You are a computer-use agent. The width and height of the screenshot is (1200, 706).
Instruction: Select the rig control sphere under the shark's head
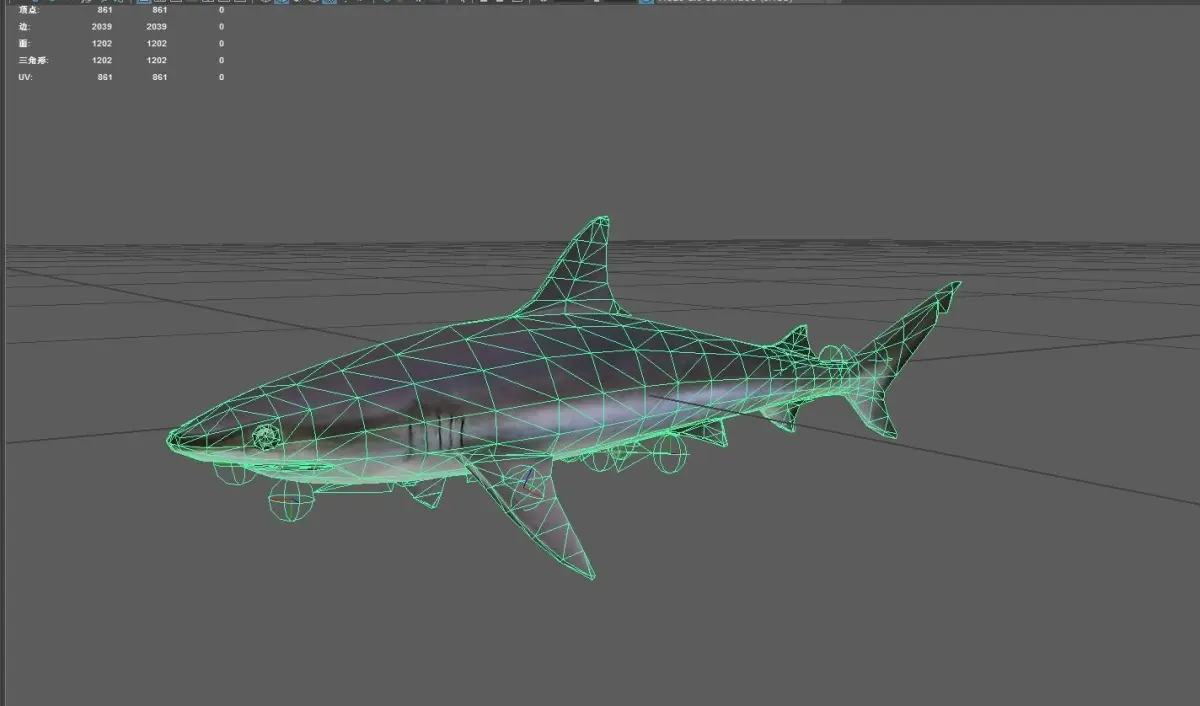[290, 502]
